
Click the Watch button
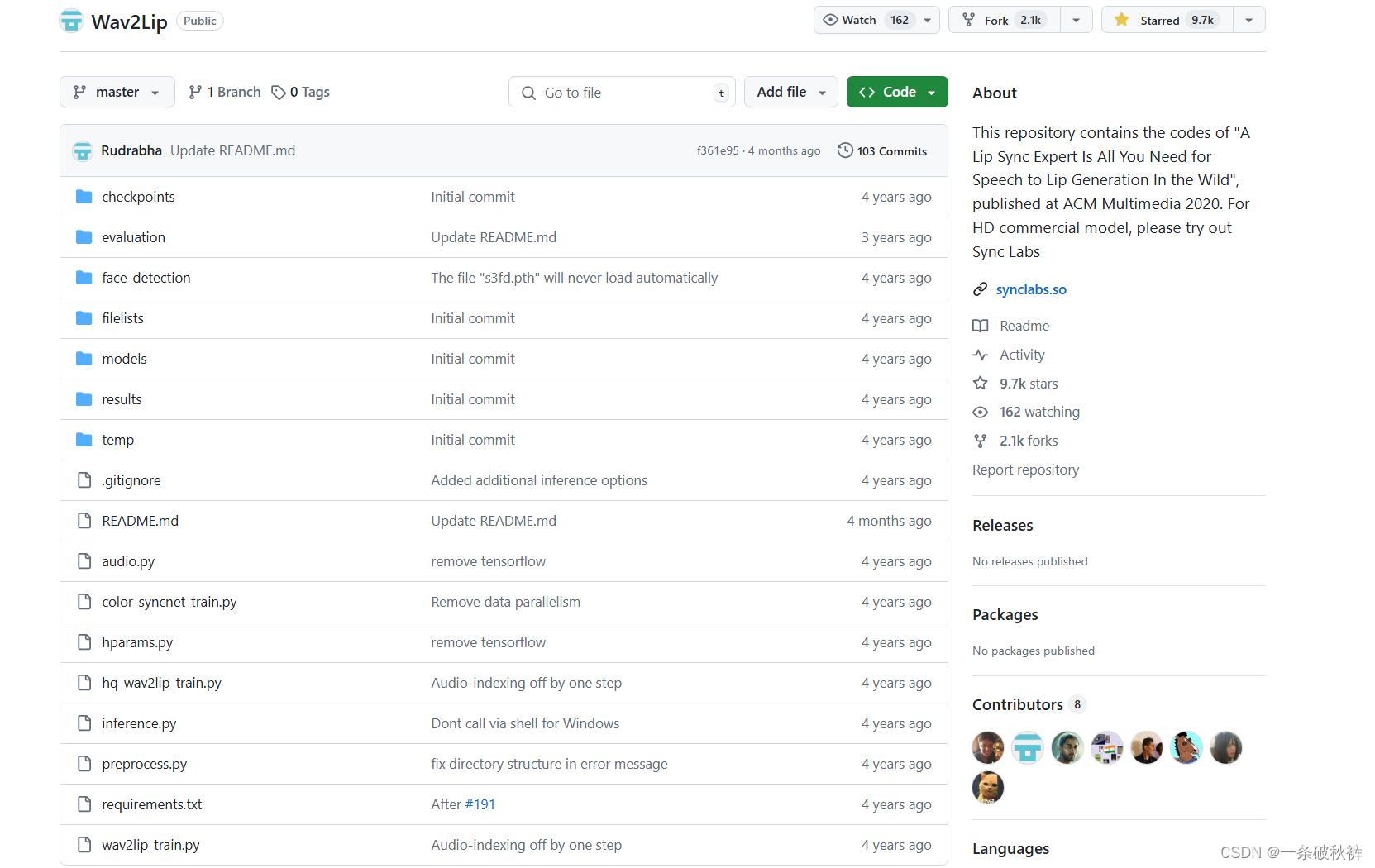tap(865, 20)
